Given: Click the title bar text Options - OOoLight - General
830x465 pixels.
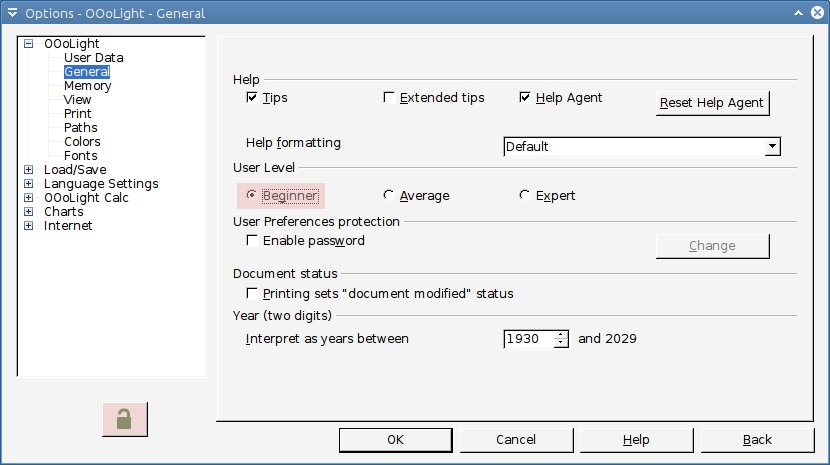Looking at the screenshot, I should click(115, 13).
